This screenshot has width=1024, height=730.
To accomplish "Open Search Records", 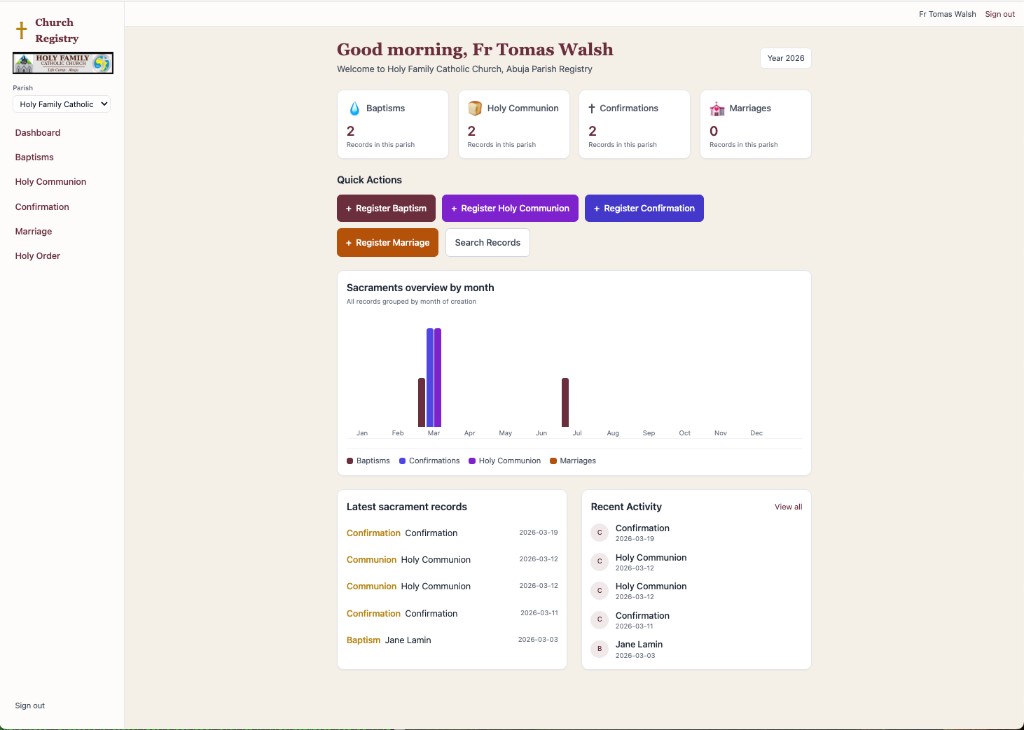I will [x=487, y=242].
